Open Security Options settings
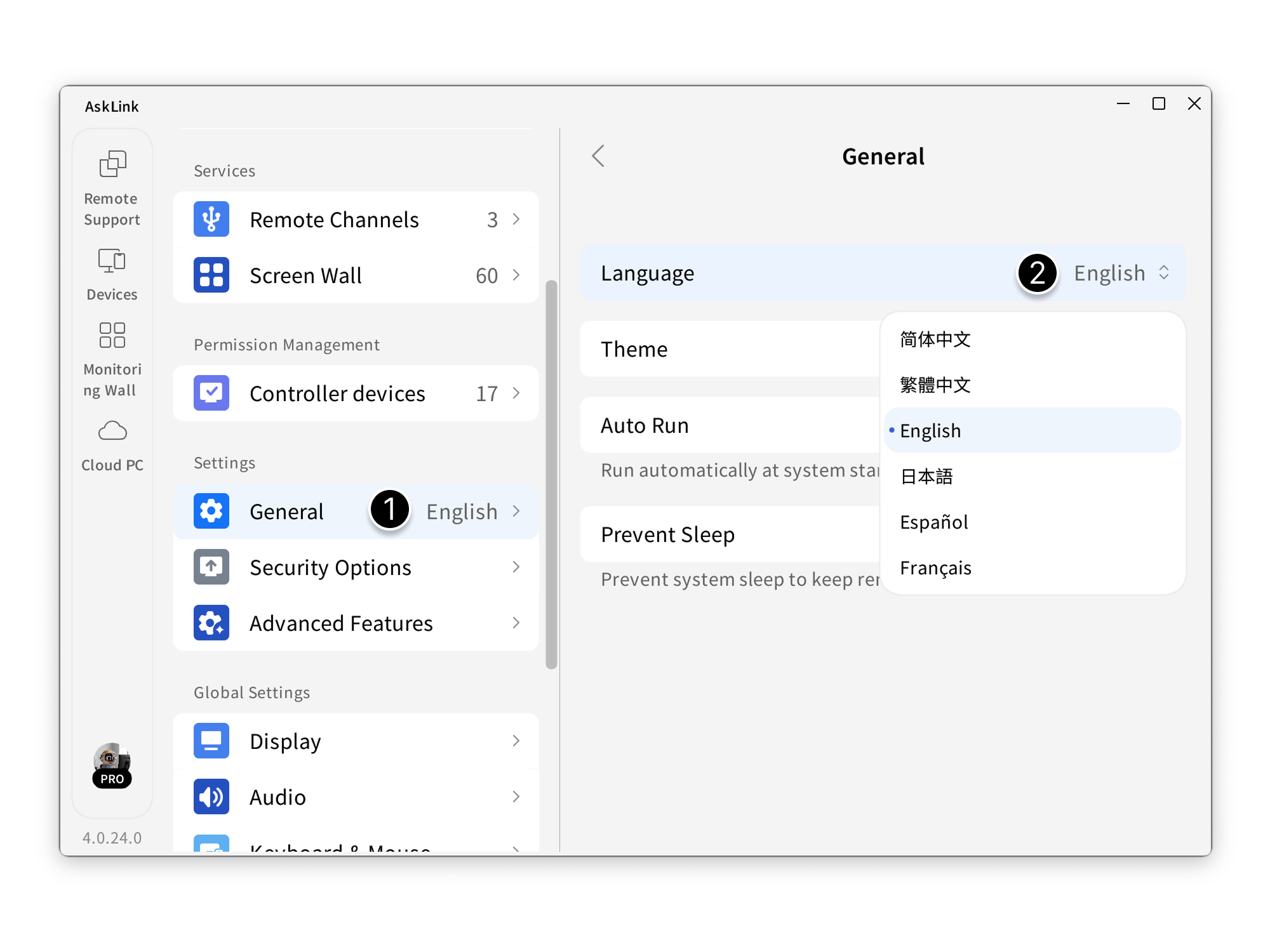The width and height of the screenshot is (1270, 952). (x=356, y=567)
